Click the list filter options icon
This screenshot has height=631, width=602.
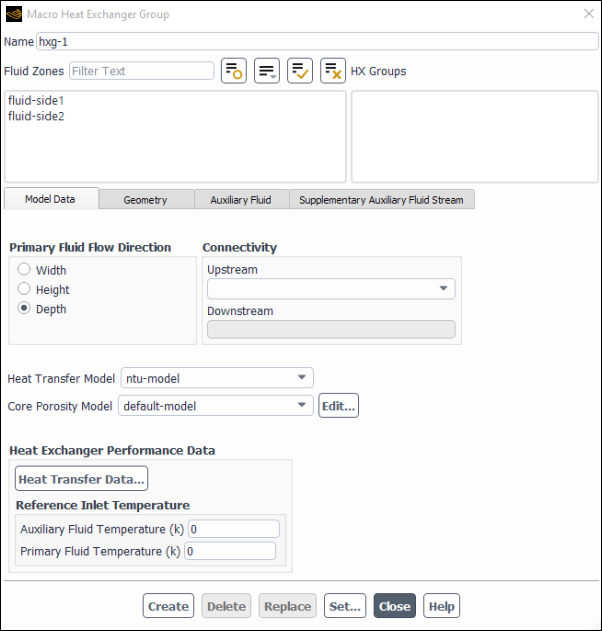tap(267, 71)
